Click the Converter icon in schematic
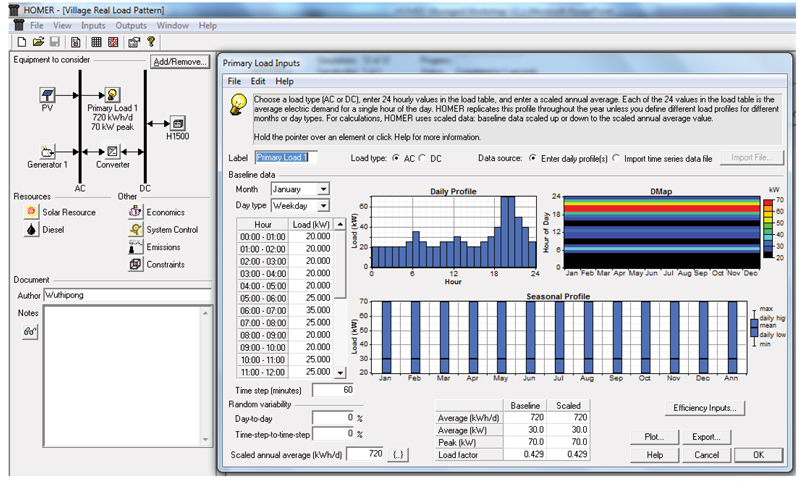 113,151
